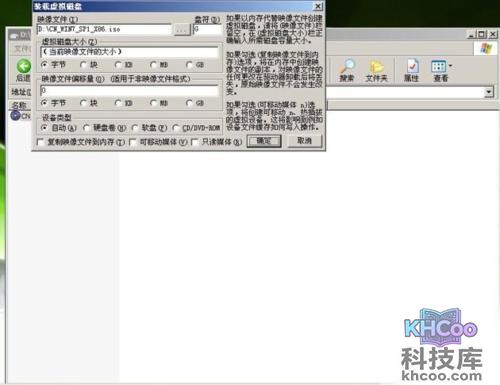Choose 自动 device type radio
The image size is (500, 385).
point(44,128)
